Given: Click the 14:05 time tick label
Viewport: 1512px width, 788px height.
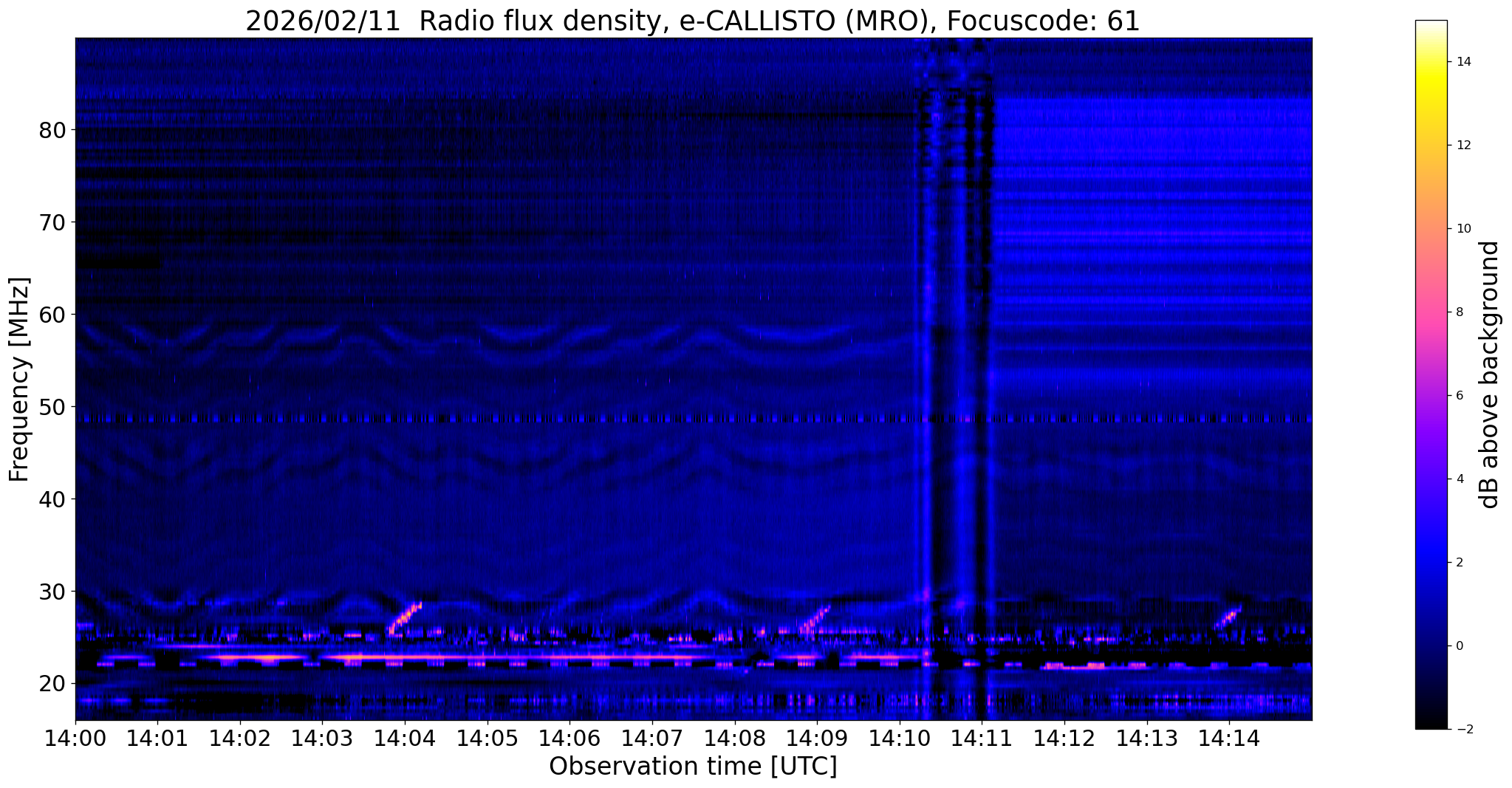Looking at the screenshot, I should [488, 738].
